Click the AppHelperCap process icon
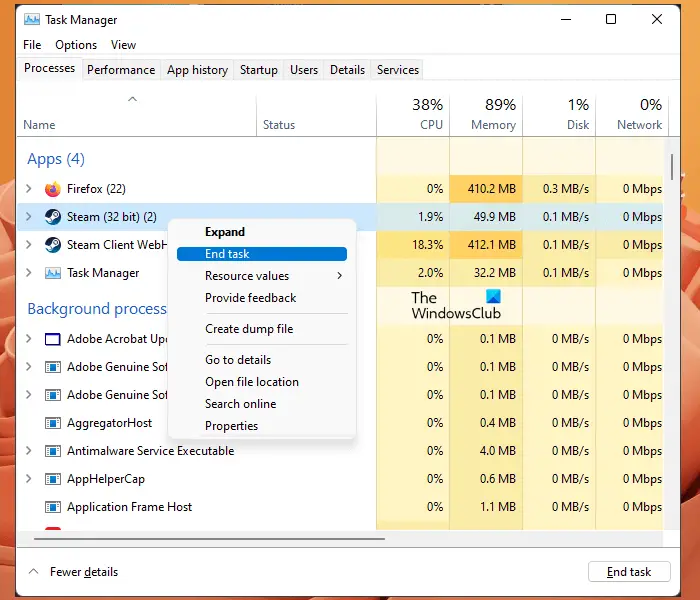Image resolution: width=700 pixels, height=600 pixels. [53, 479]
